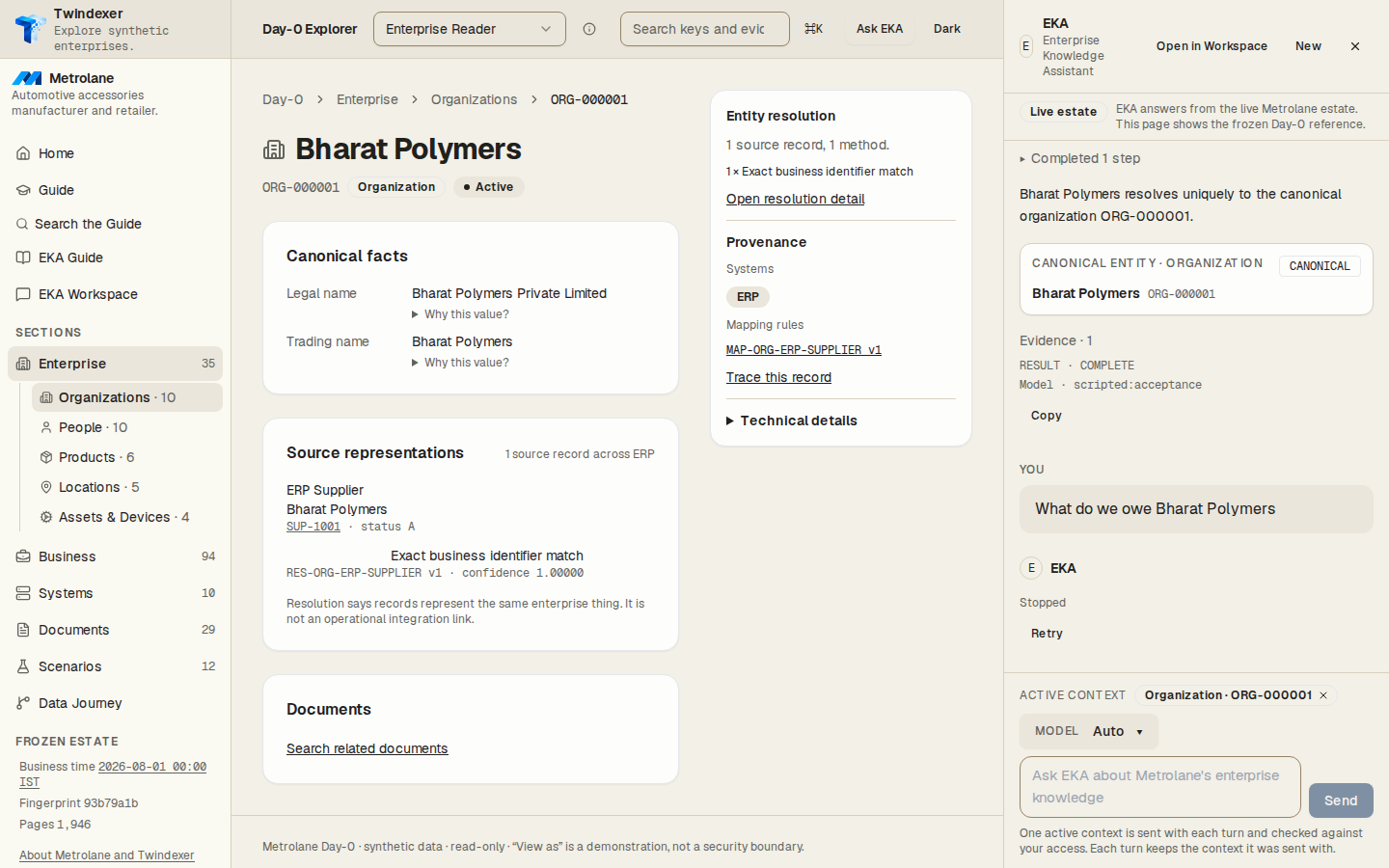
Task: Open the Home page icon
Action: click(x=23, y=153)
